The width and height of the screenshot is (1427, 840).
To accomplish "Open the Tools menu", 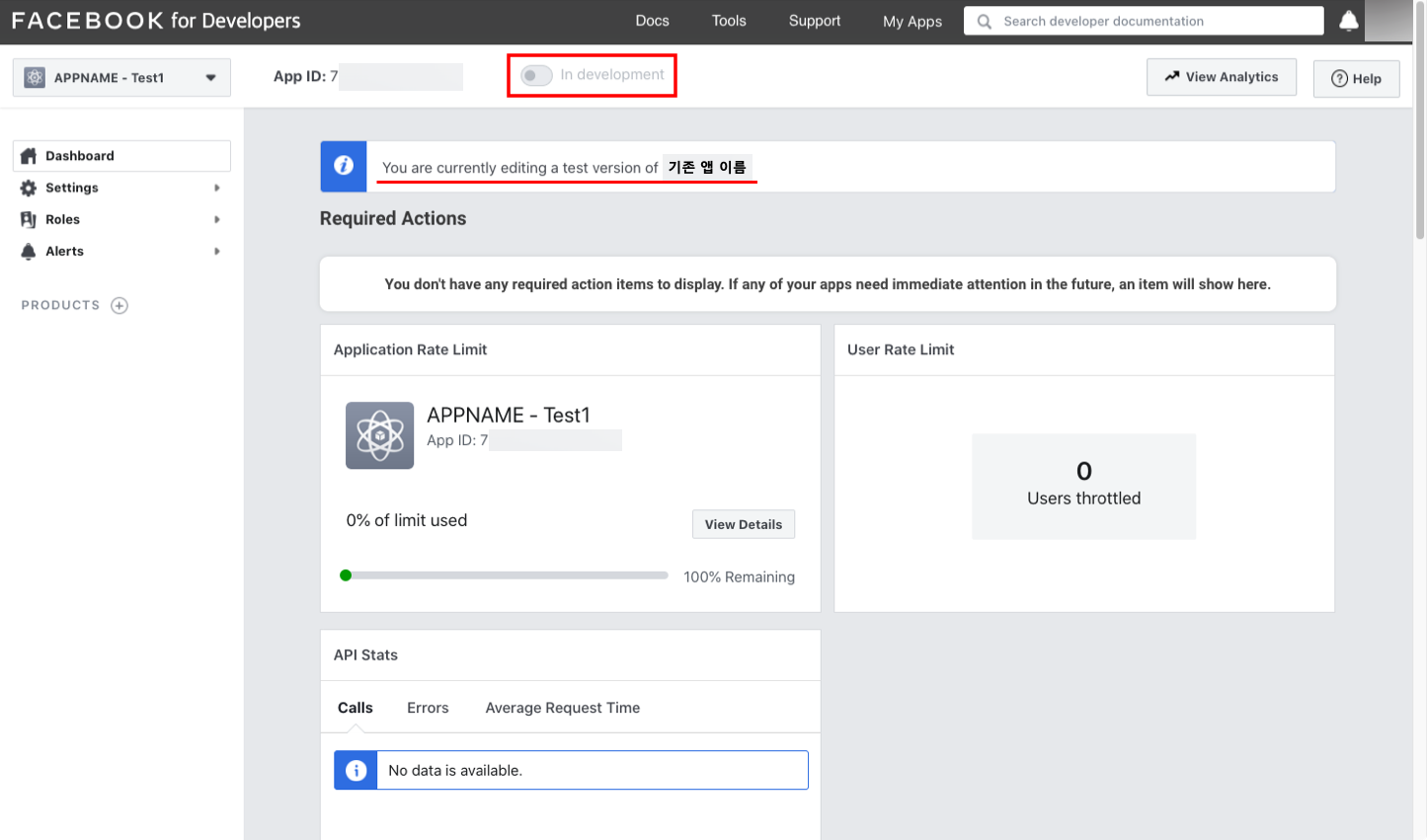I will (x=729, y=21).
